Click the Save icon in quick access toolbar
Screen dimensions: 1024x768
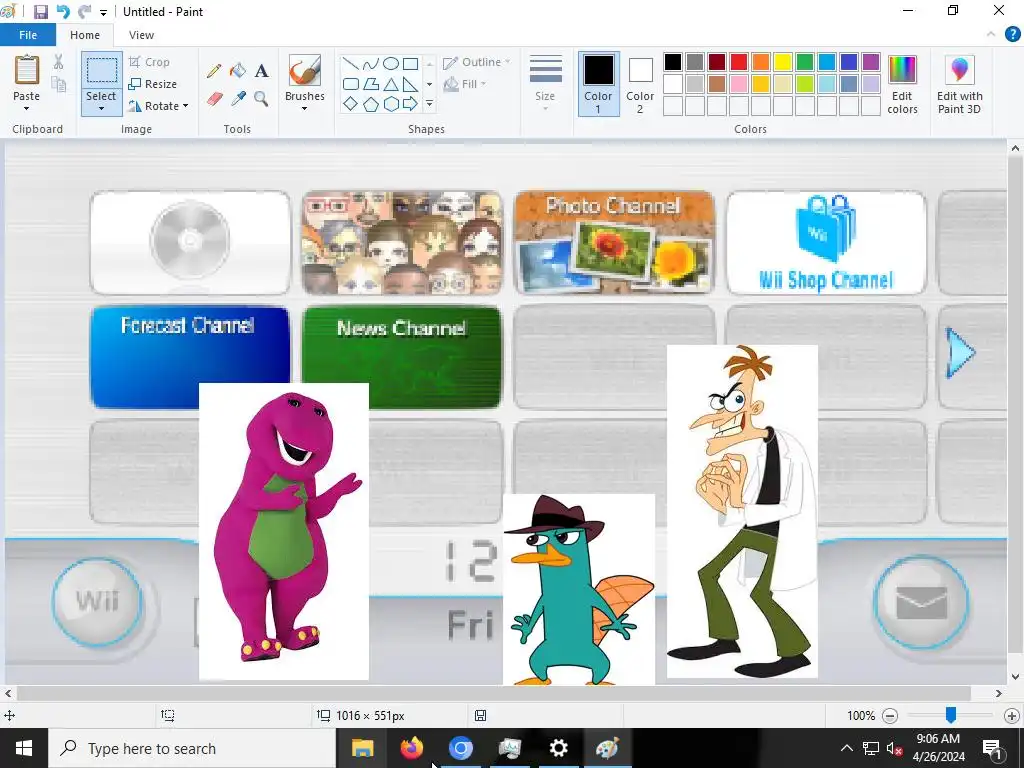(x=40, y=12)
